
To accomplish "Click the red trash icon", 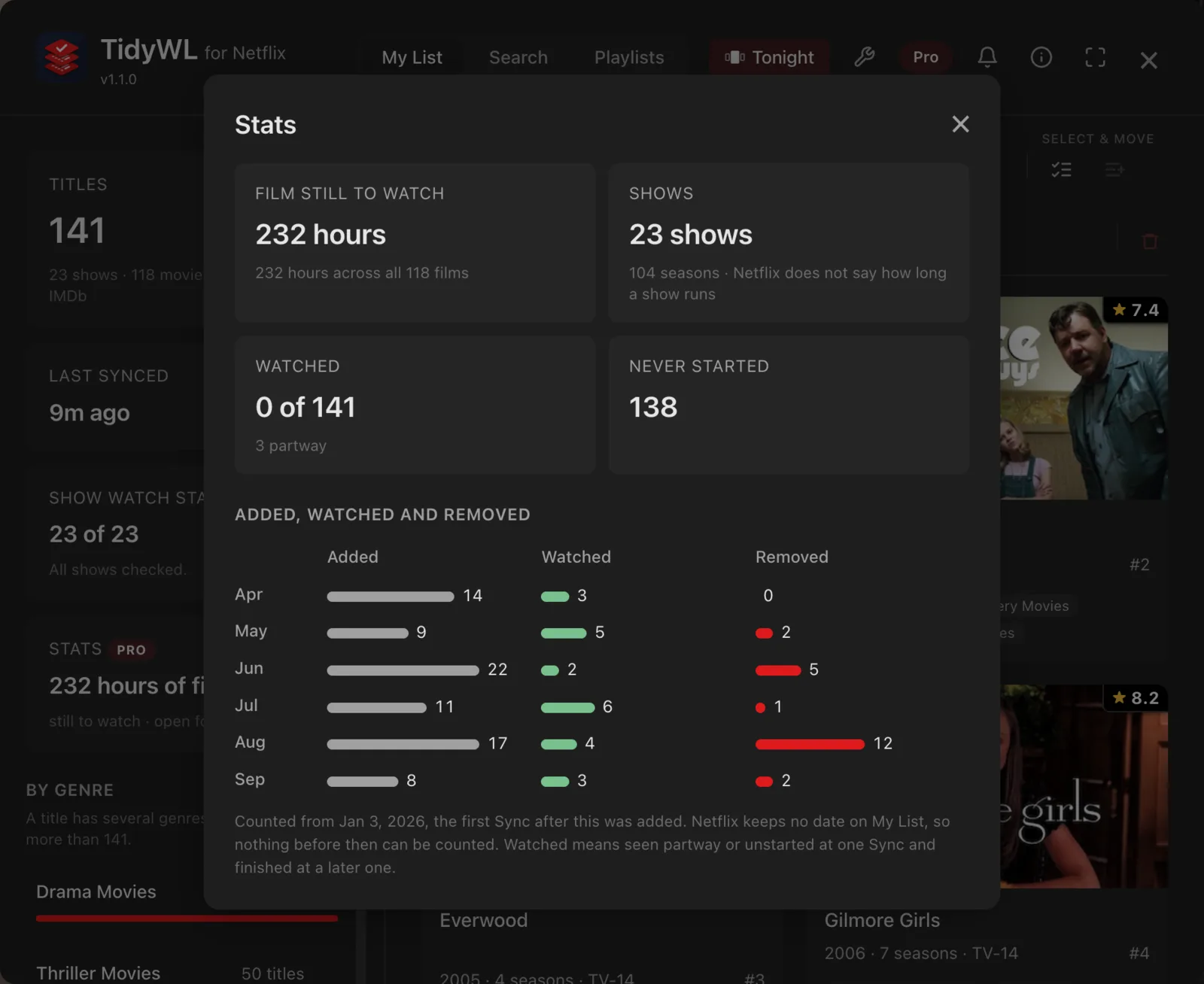I will [x=1150, y=241].
